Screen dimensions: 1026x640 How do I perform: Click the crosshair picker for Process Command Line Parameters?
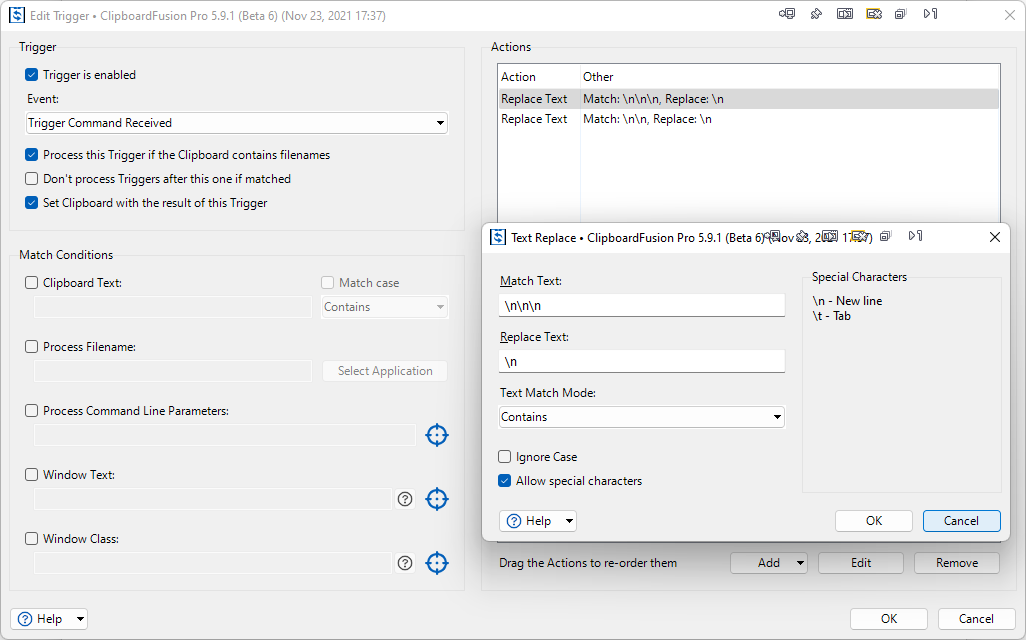[437, 435]
